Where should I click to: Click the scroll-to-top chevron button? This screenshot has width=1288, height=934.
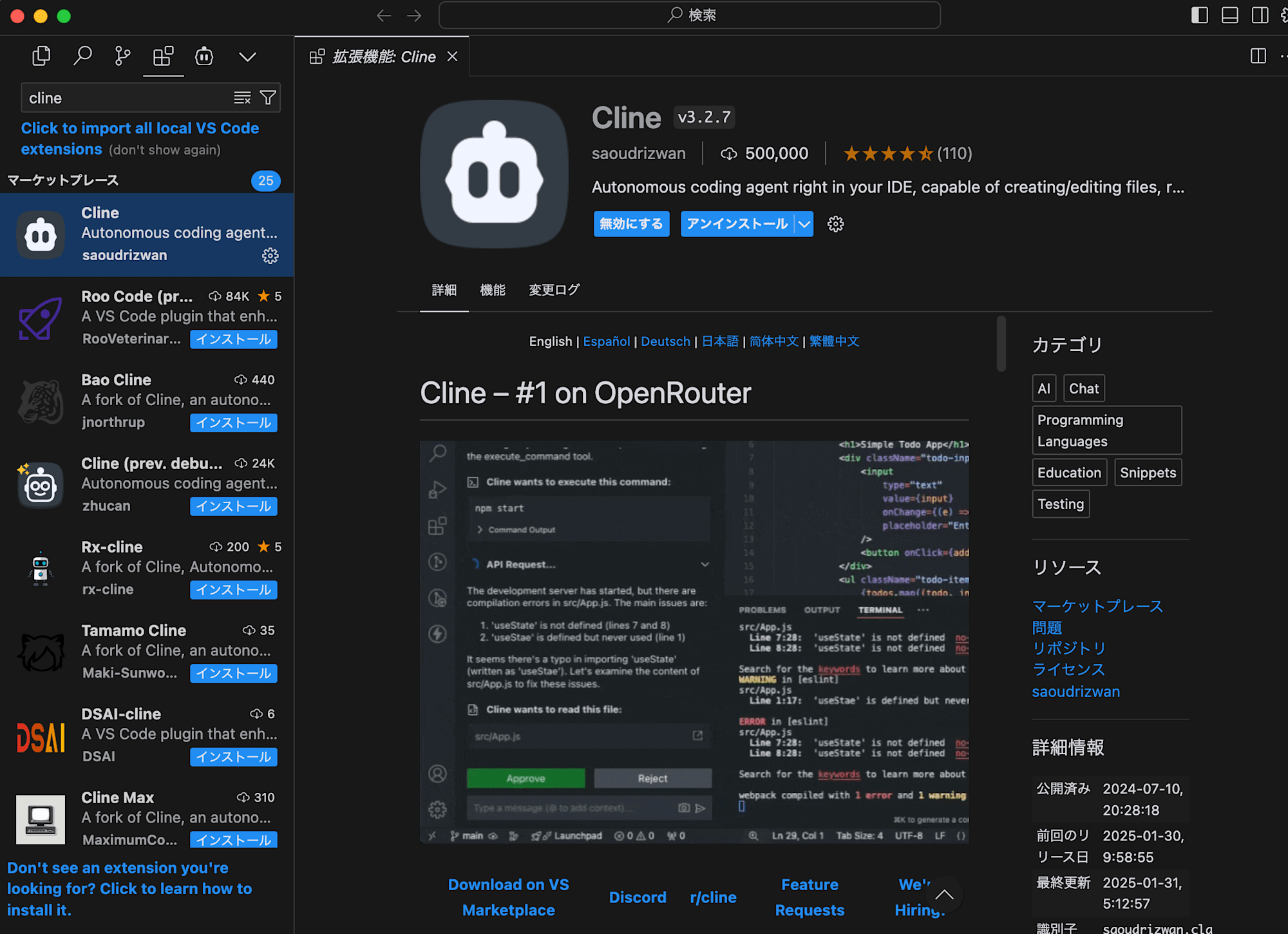[944, 894]
